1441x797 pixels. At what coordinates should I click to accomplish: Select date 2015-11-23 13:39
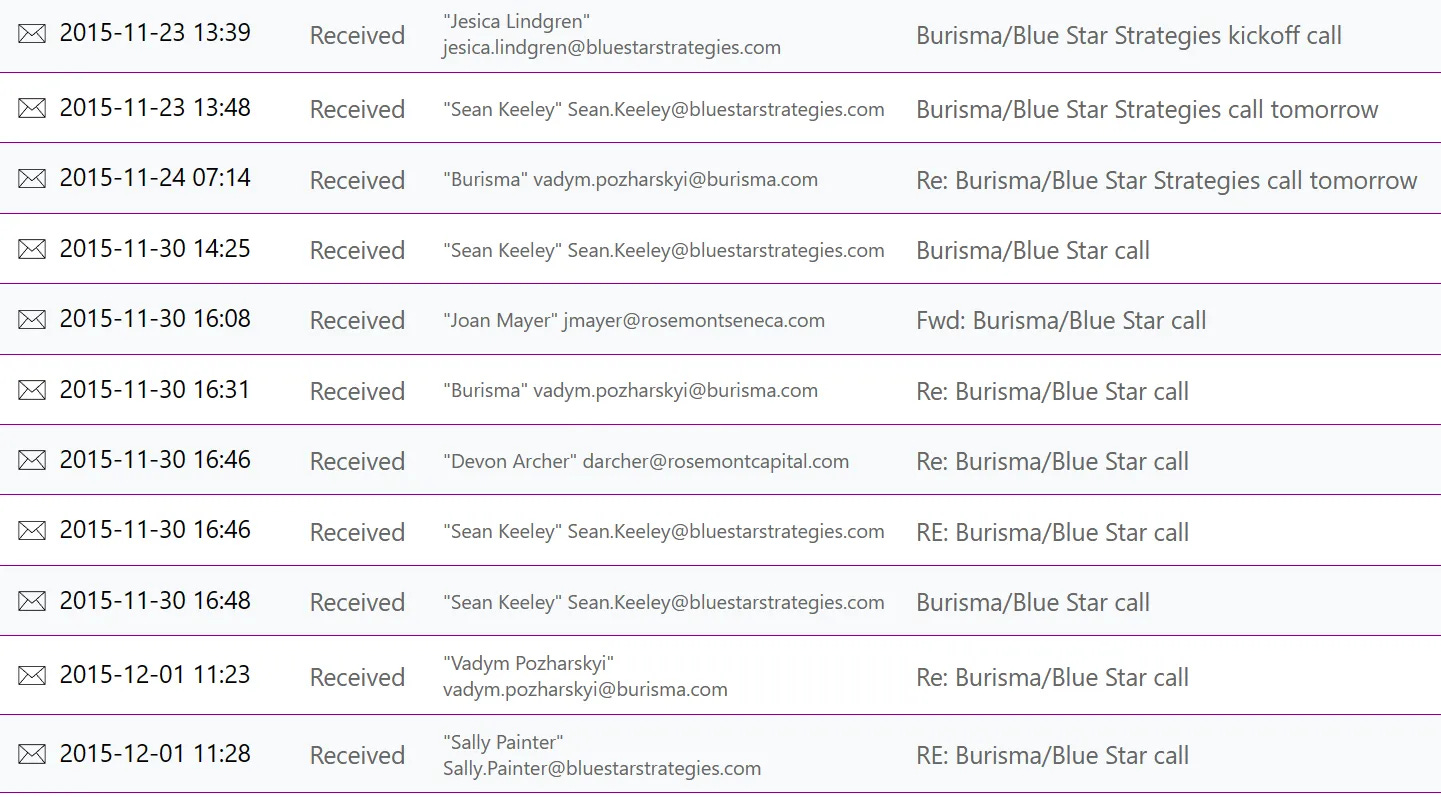[155, 33]
